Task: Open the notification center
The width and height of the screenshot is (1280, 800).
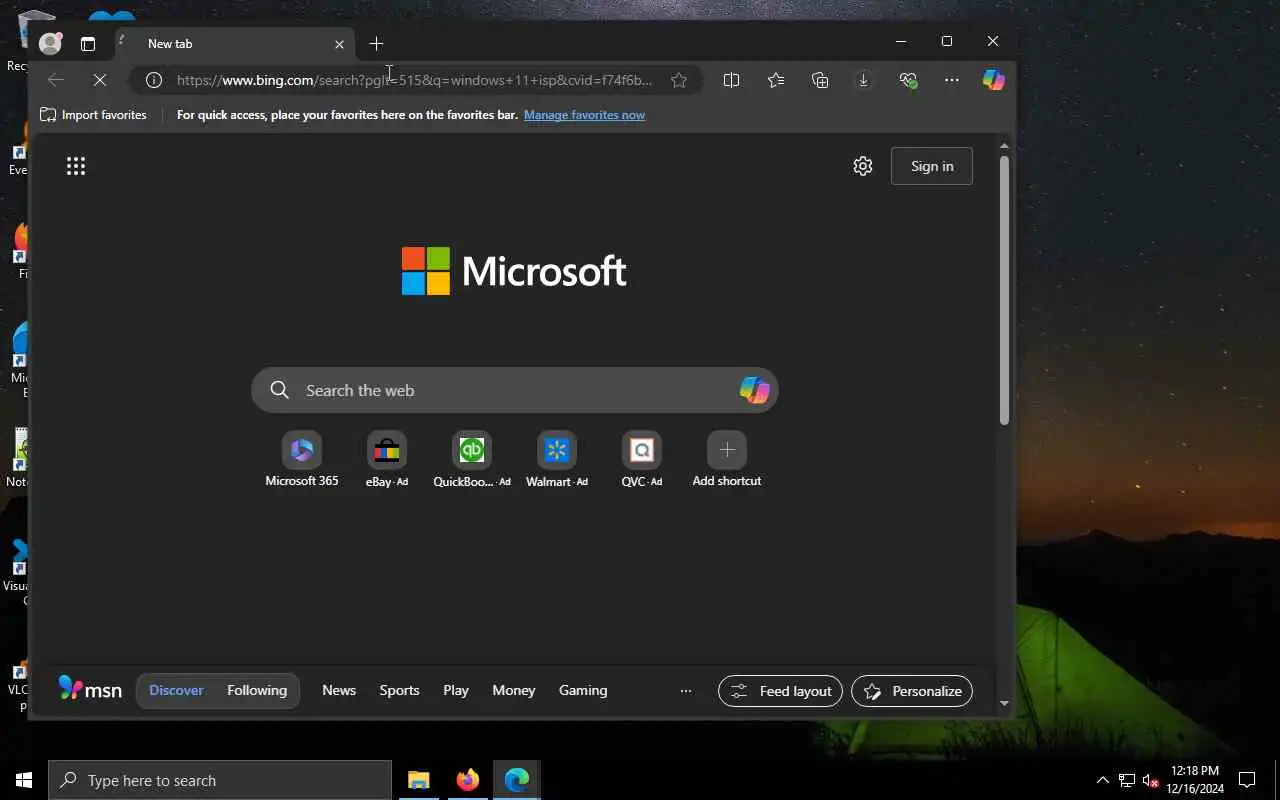Action: point(1247,780)
